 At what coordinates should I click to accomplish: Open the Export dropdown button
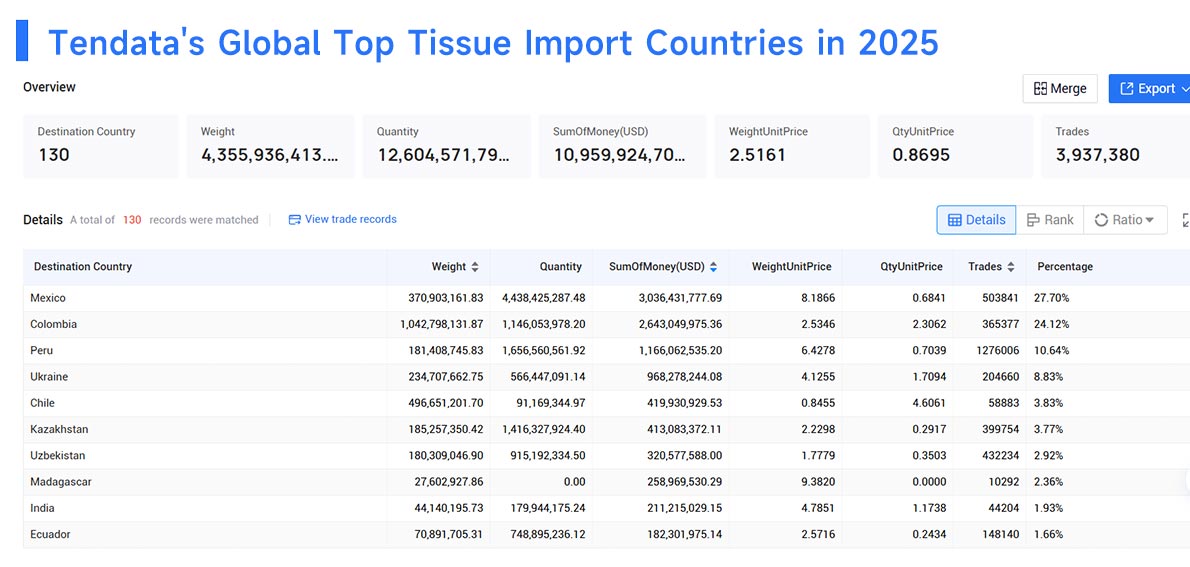1149,88
